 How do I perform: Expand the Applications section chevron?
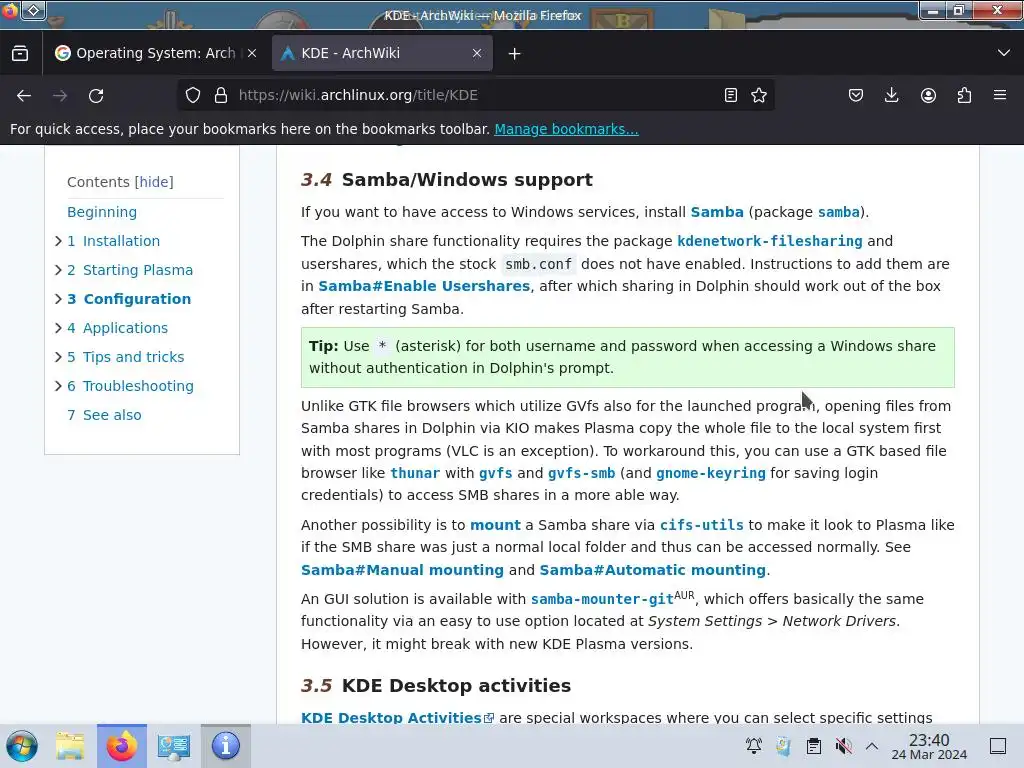(x=58, y=328)
